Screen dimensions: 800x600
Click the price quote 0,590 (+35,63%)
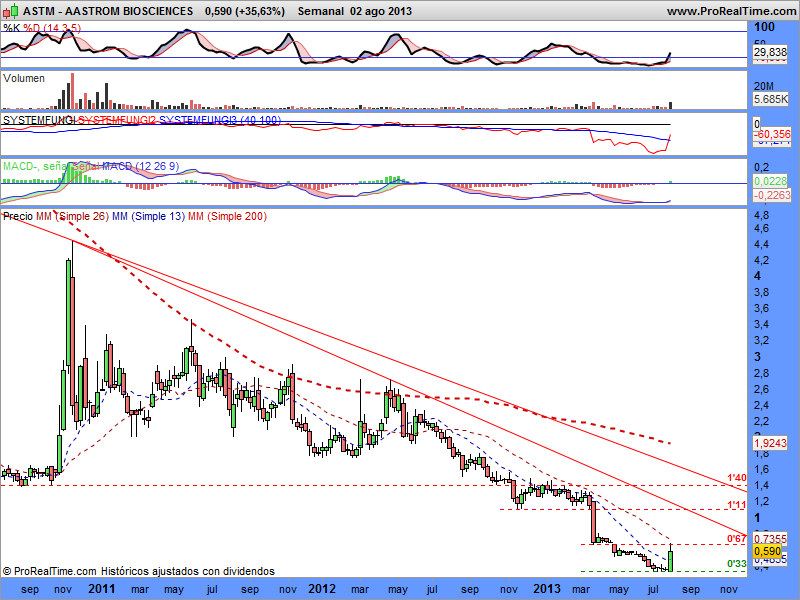[x=245, y=11]
